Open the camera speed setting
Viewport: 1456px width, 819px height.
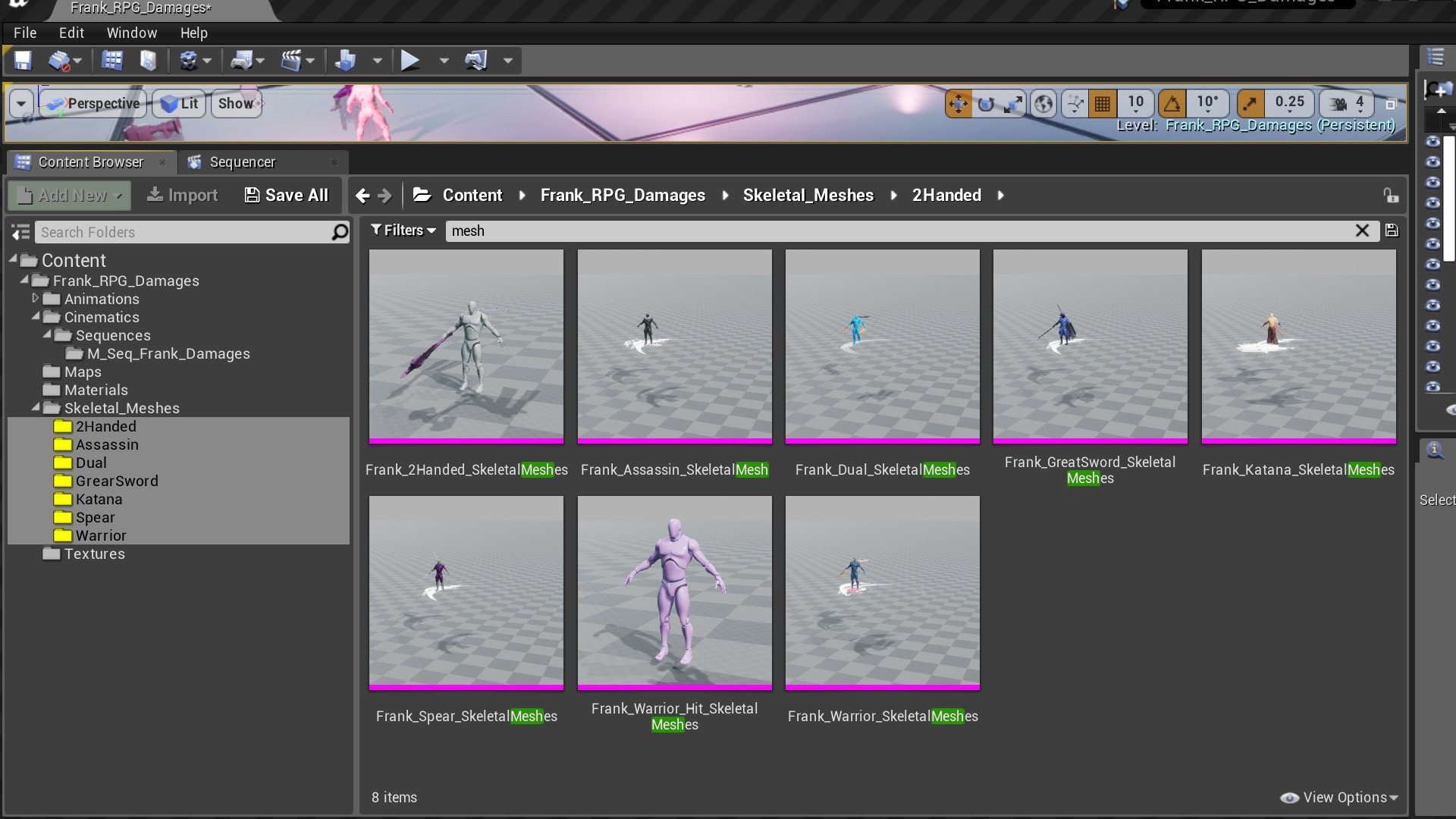1348,104
